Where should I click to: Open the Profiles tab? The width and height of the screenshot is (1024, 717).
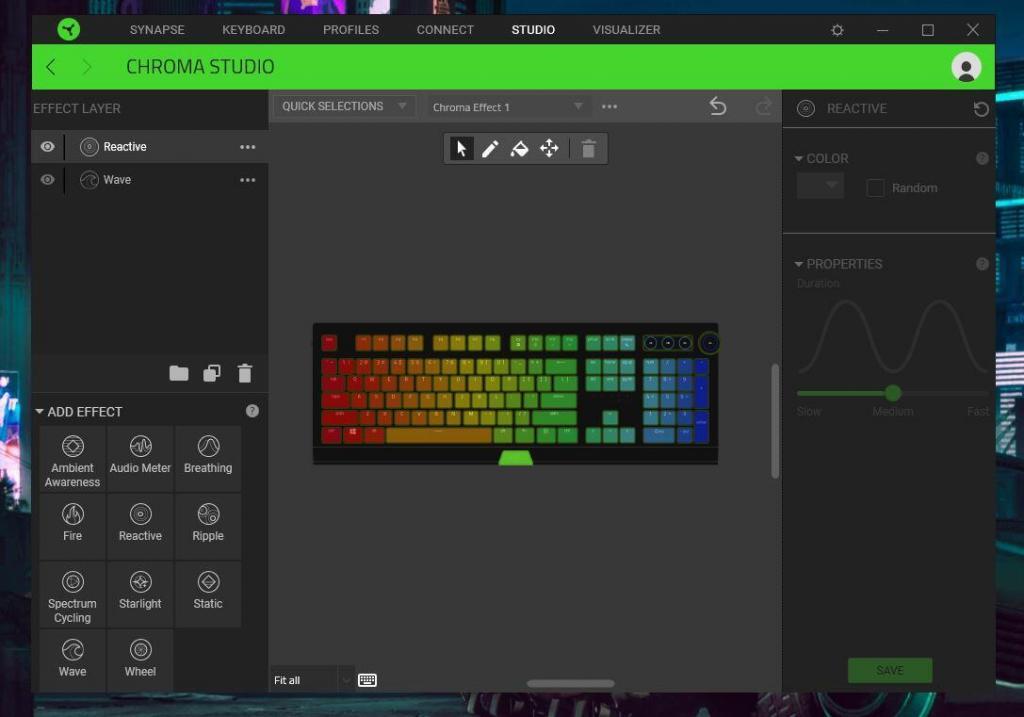tap(351, 30)
